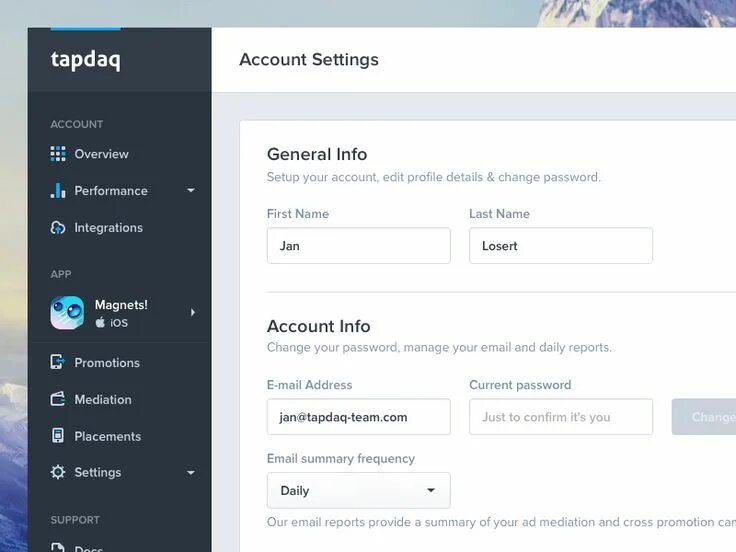This screenshot has width=736, height=552.
Task: Click the SUPPORT section label
Action: tap(75, 520)
